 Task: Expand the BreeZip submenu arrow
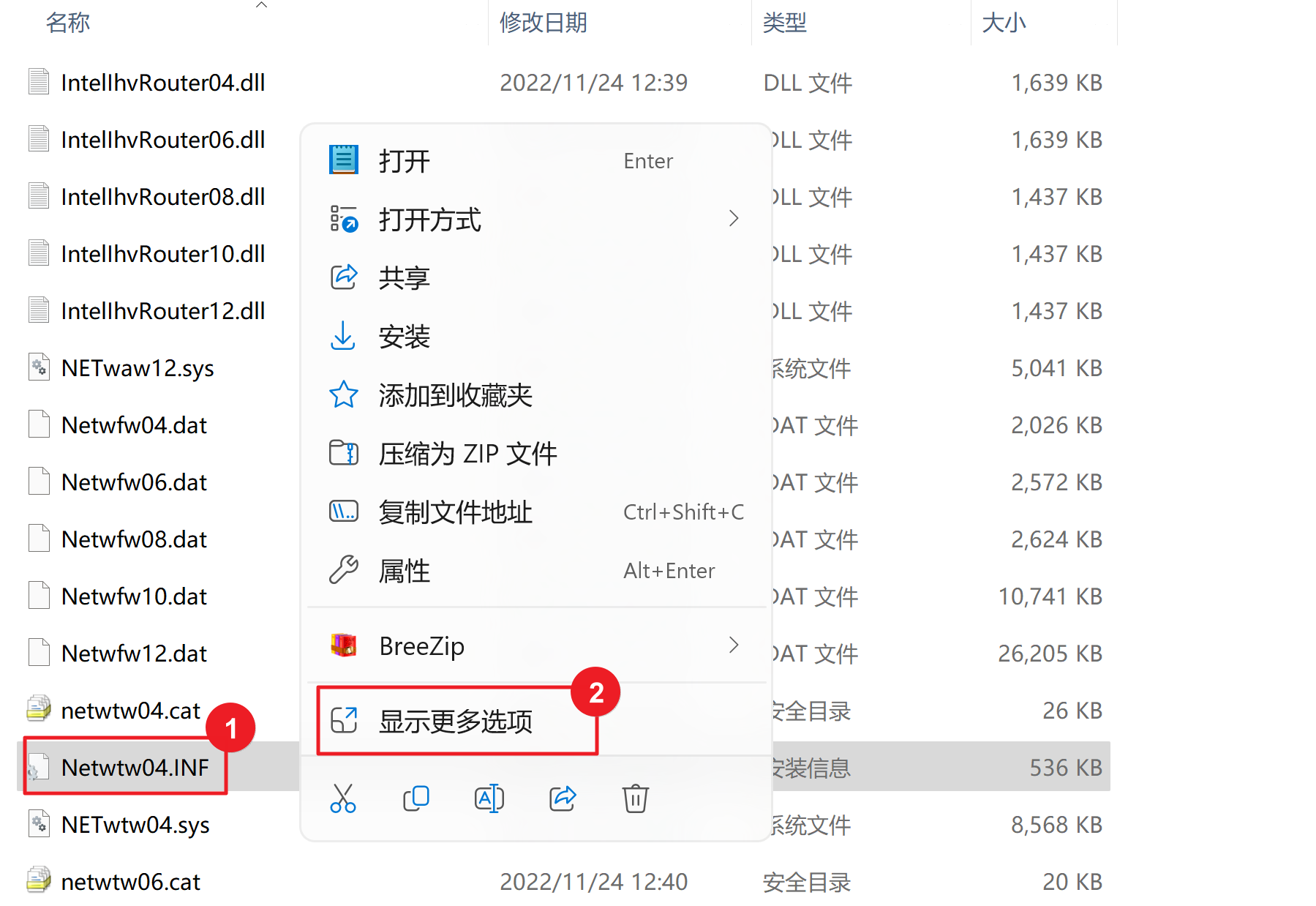click(x=733, y=645)
